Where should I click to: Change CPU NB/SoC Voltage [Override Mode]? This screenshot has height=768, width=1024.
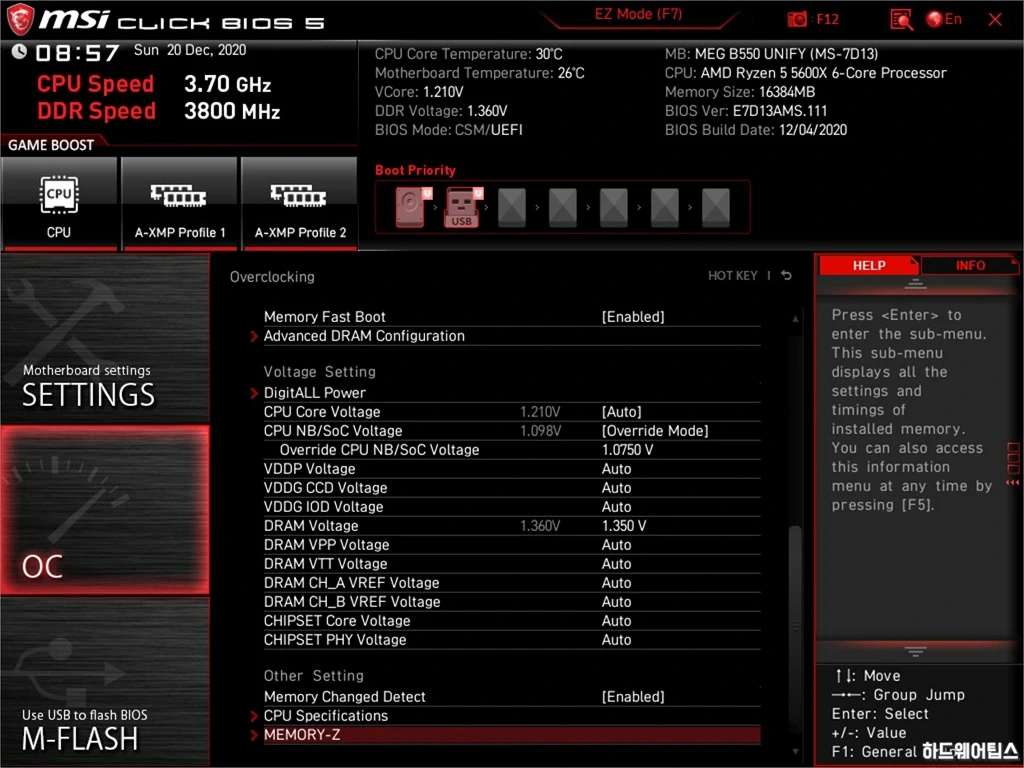[x=655, y=430]
